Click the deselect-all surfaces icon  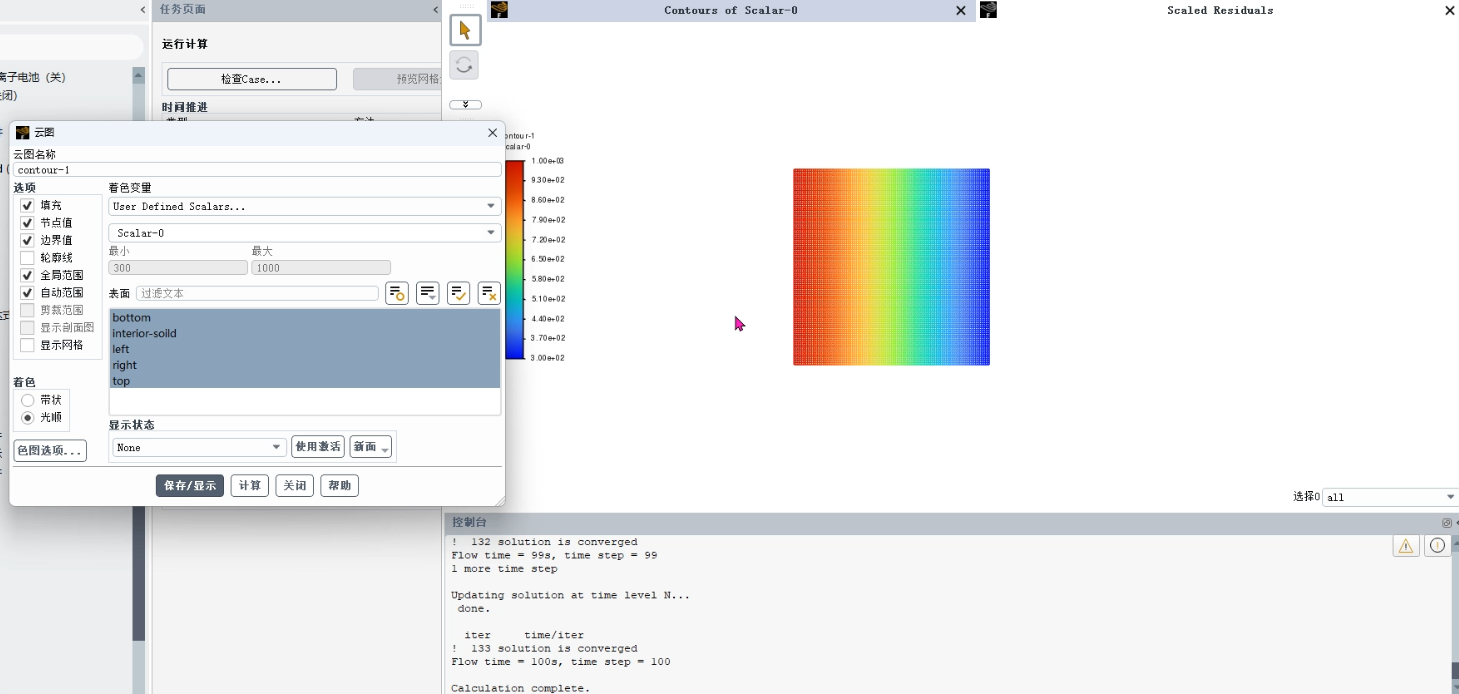489,293
